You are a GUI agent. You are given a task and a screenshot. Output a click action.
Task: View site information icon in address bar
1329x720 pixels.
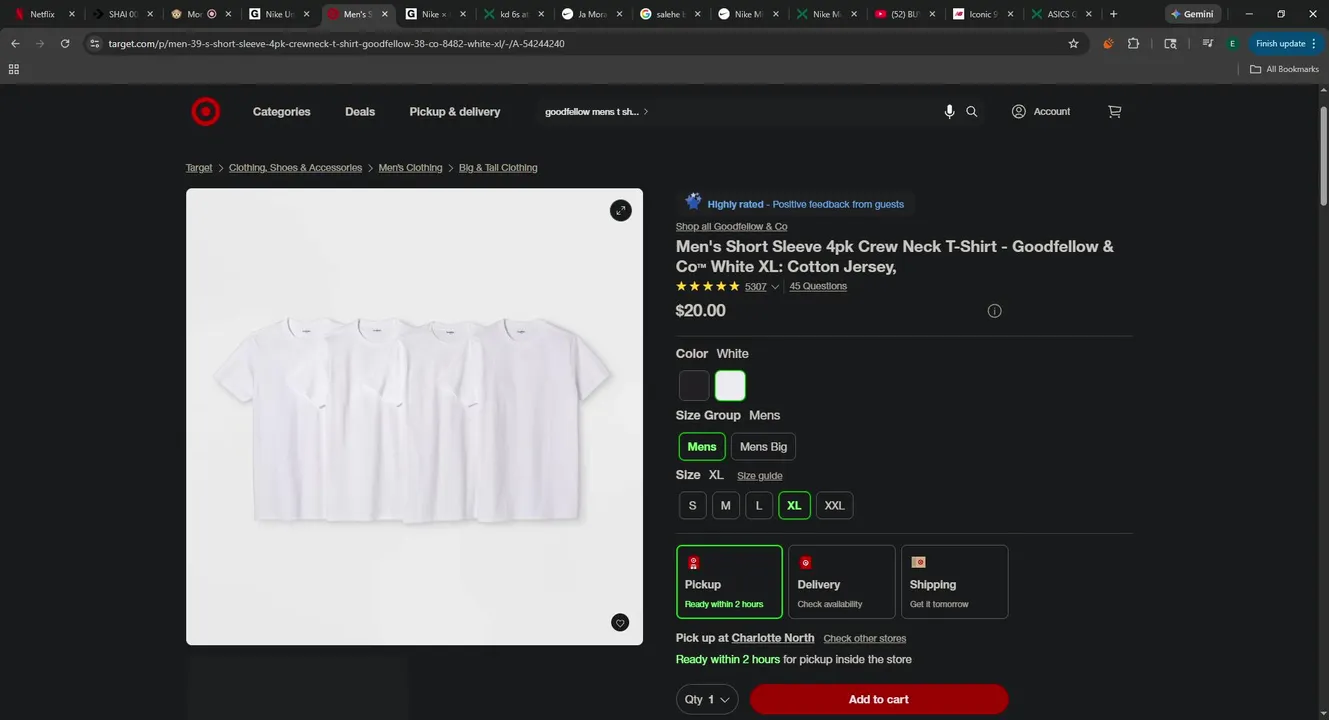click(95, 44)
